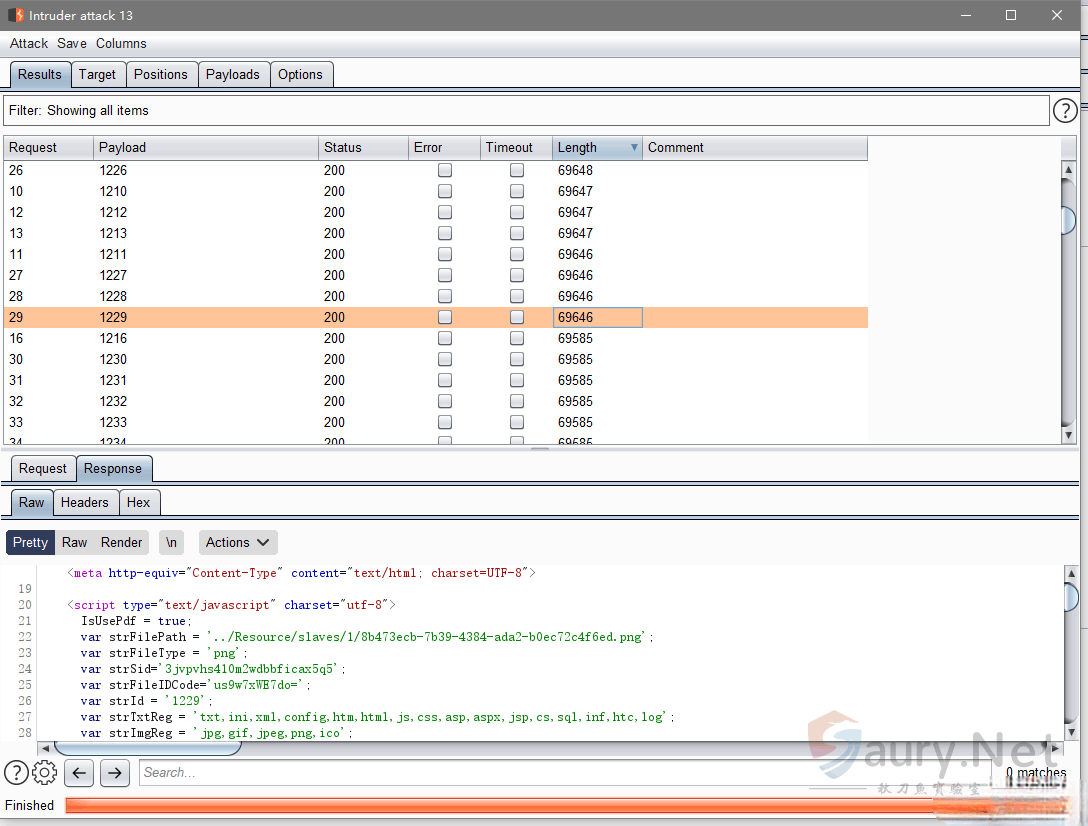The image size is (1088, 826).
Task: Expand the Actions dropdown
Action: point(238,542)
